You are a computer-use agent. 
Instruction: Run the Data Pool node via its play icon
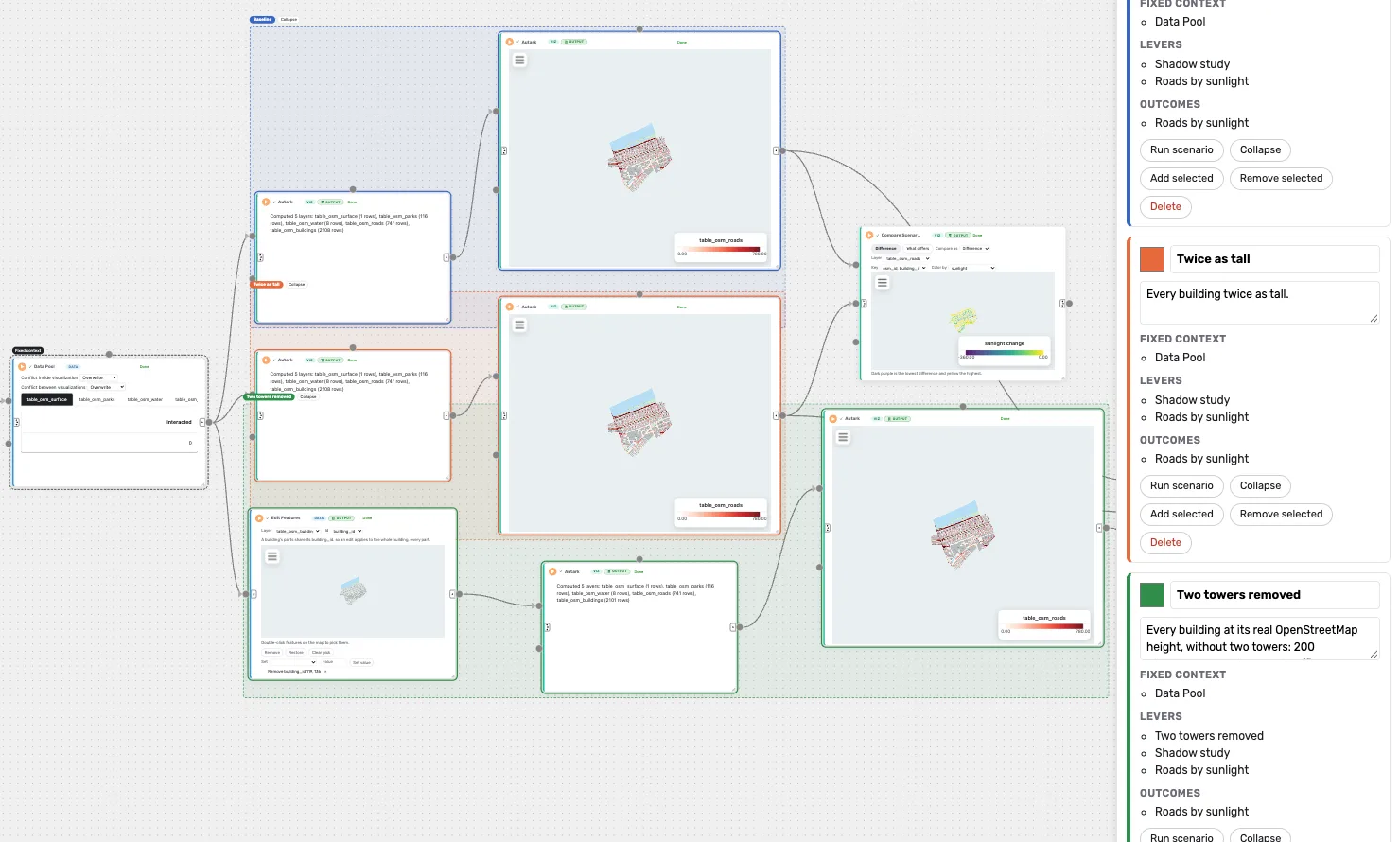(22, 366)
